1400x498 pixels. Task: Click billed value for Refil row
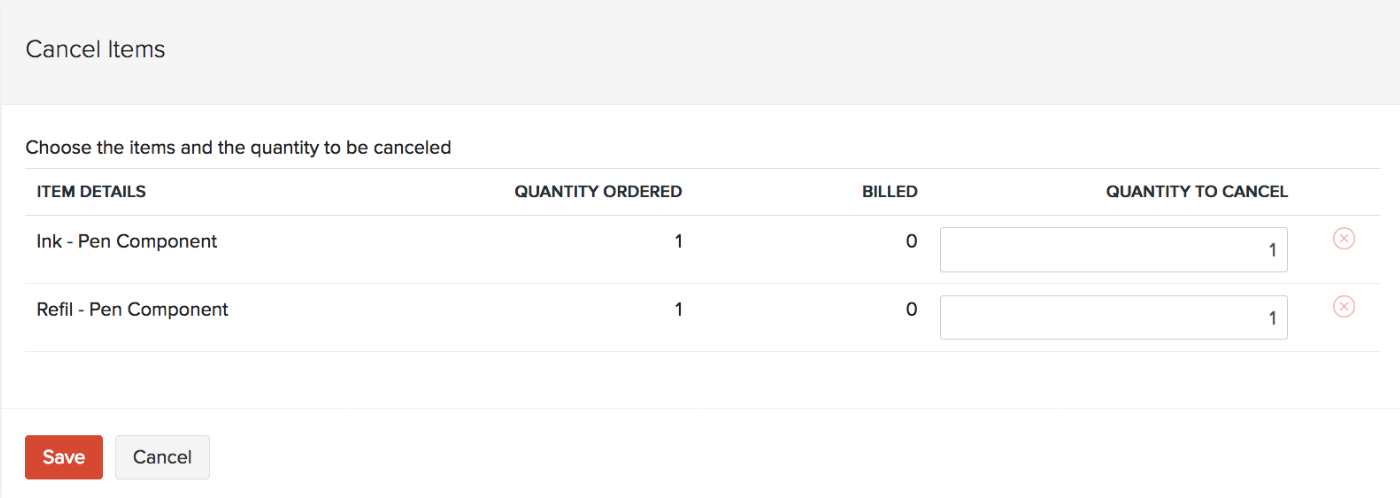pos(911,310)
